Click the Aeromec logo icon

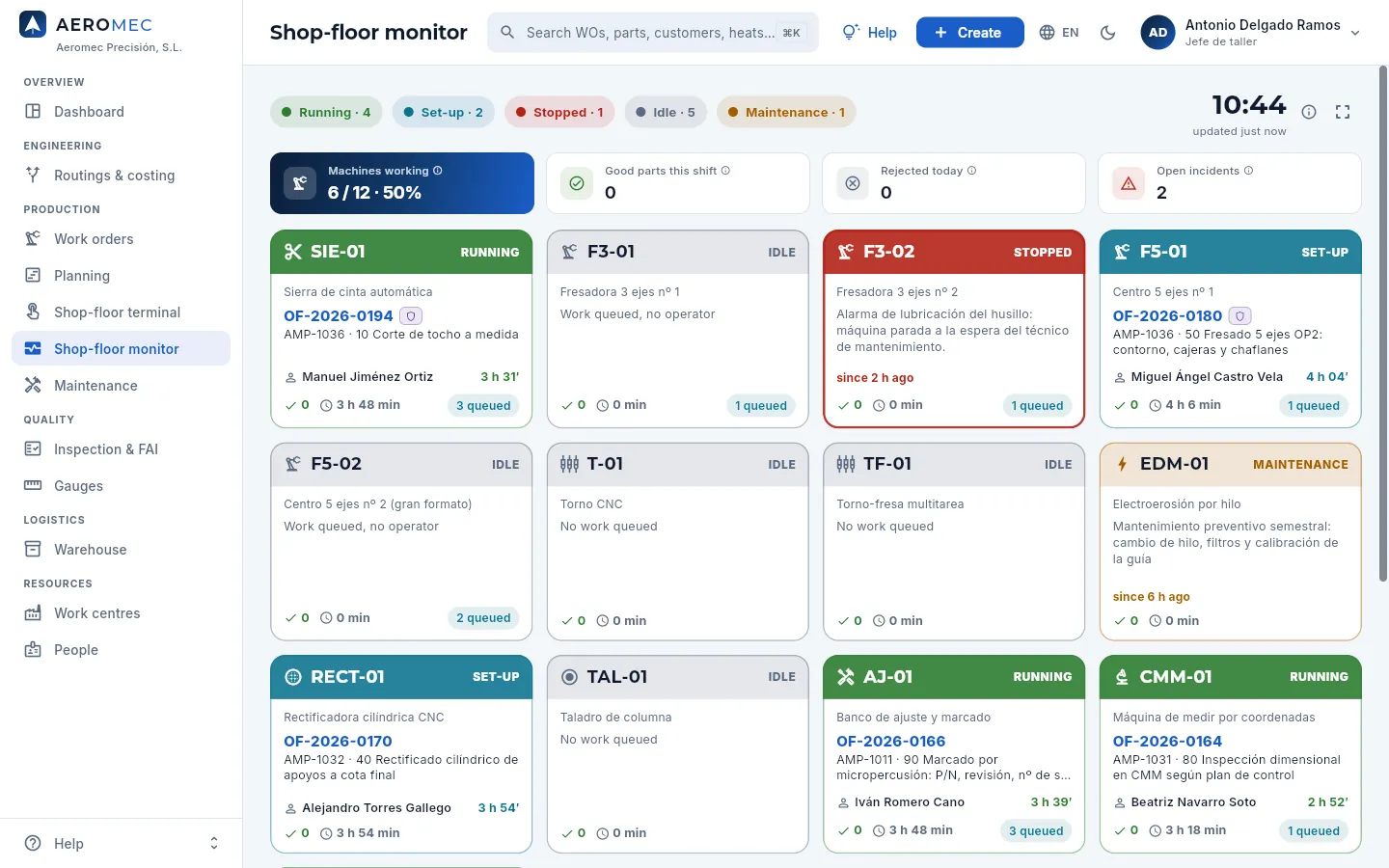(x=33, y=25)
